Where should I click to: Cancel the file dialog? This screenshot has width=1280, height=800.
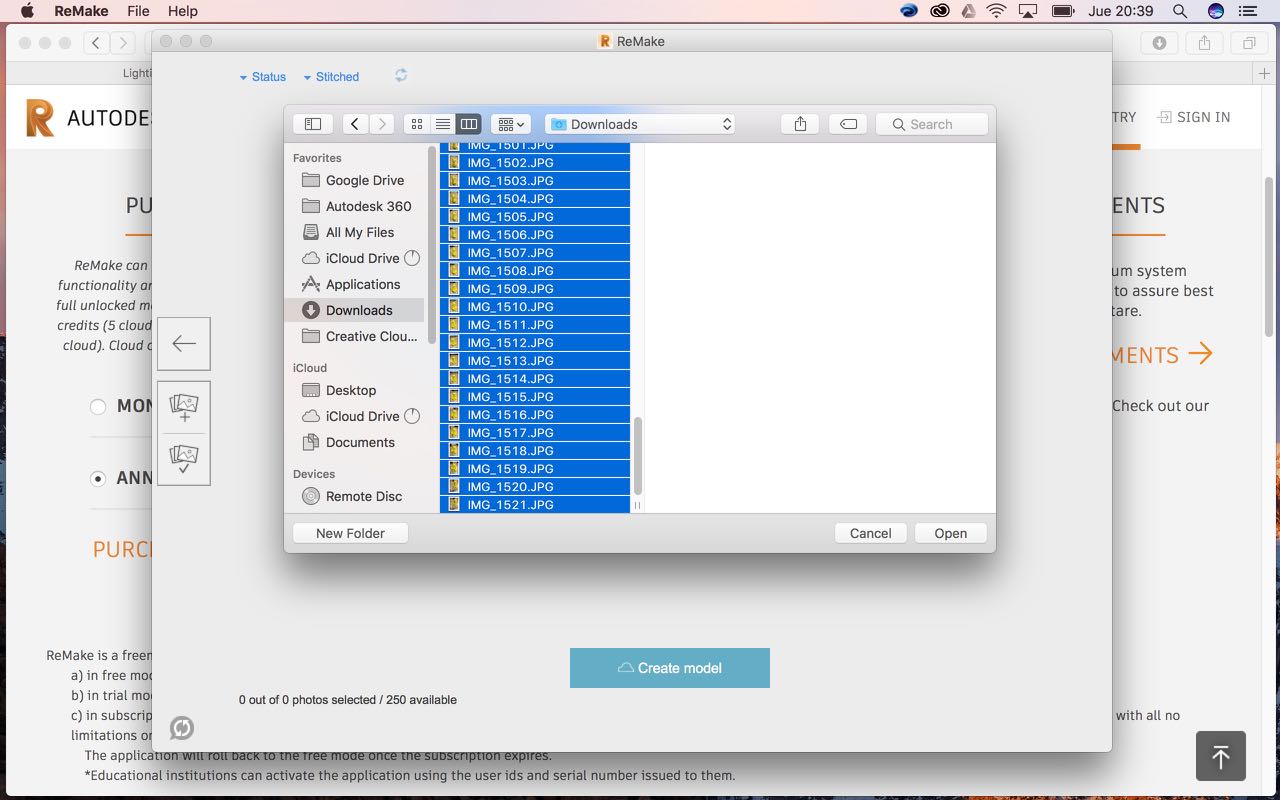871,533
